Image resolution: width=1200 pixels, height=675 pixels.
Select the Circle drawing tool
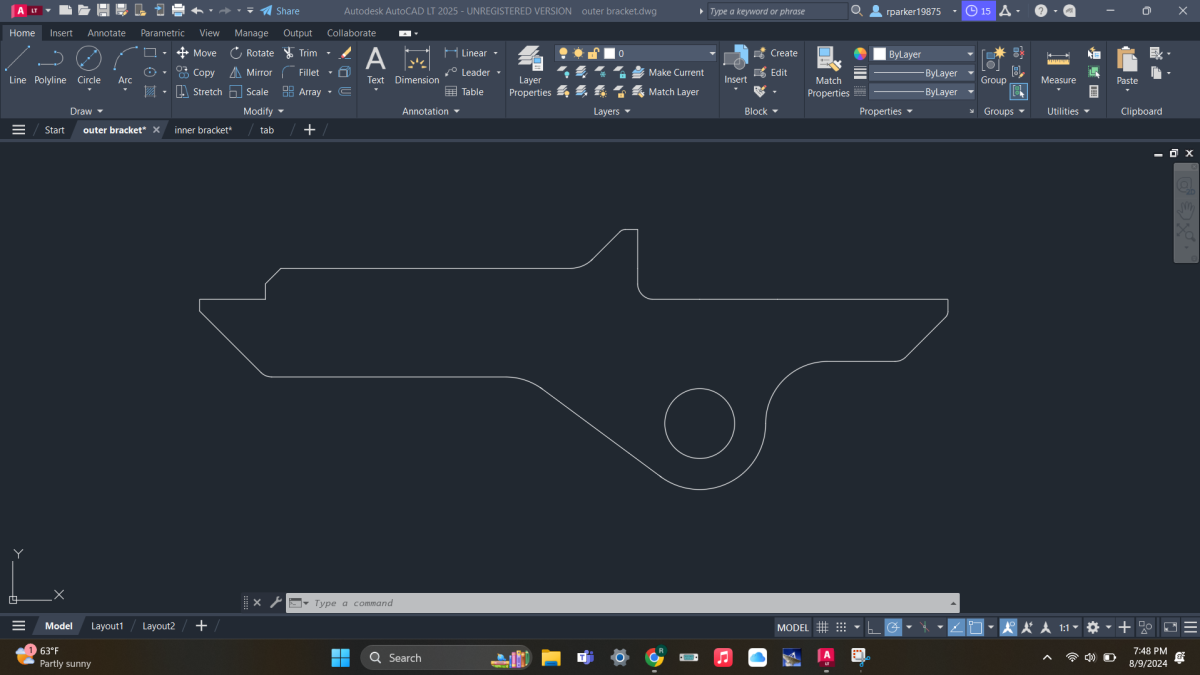click(89, 65)
